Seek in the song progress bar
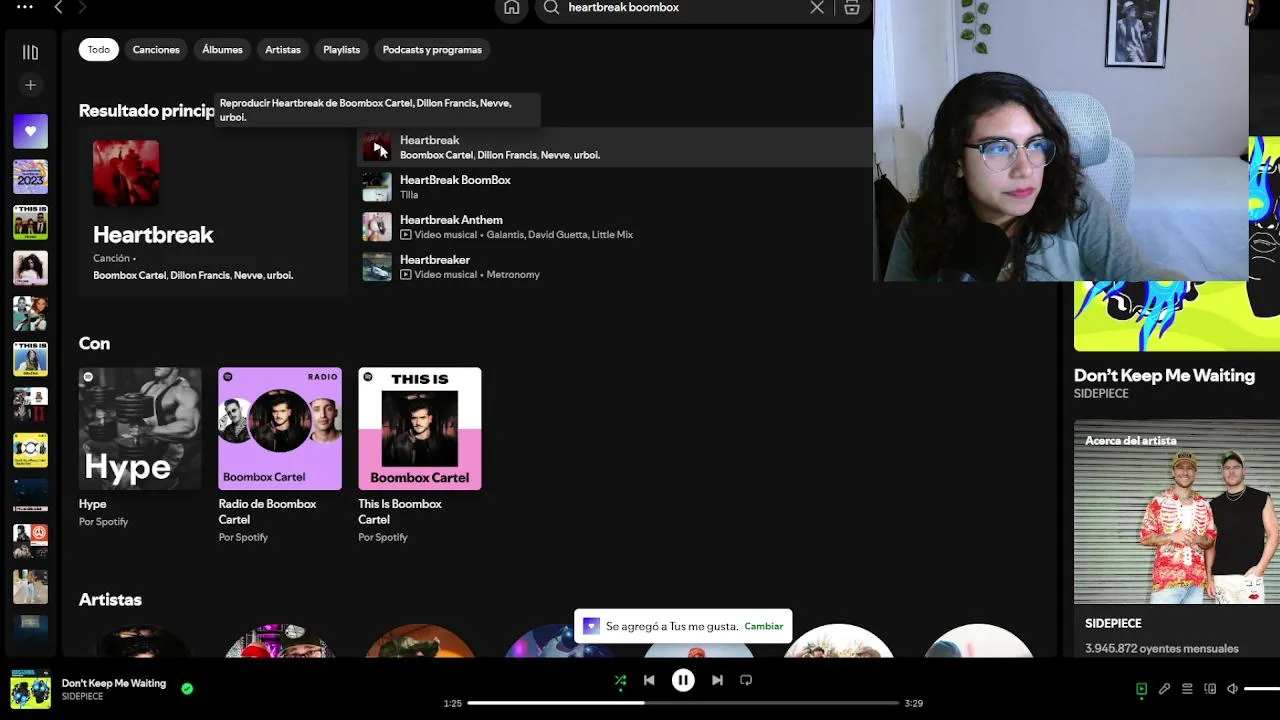This screenshot has height=720, width=1280. [683, 703]
